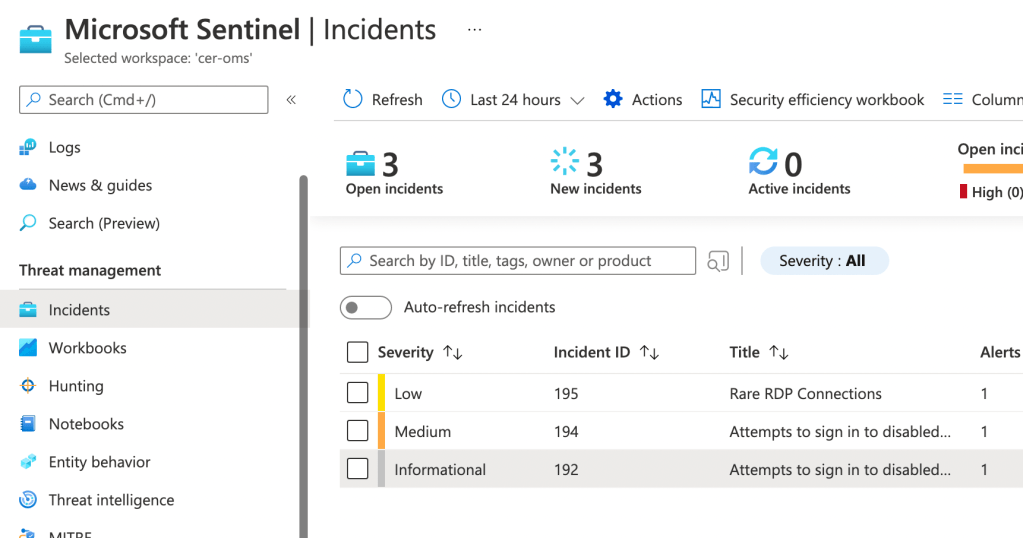This screenshot has width=1023, height=538.
Task: Open News & guides menu item
Action: (100, 185)
